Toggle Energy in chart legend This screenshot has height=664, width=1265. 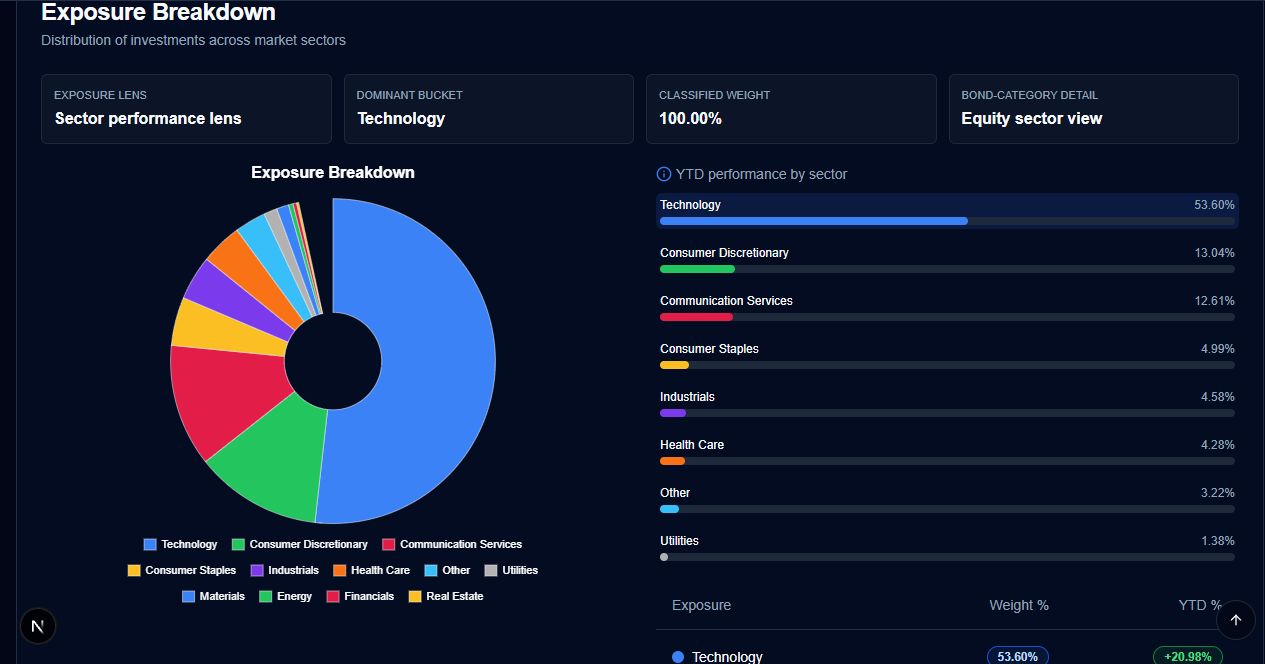click(285, 596)
